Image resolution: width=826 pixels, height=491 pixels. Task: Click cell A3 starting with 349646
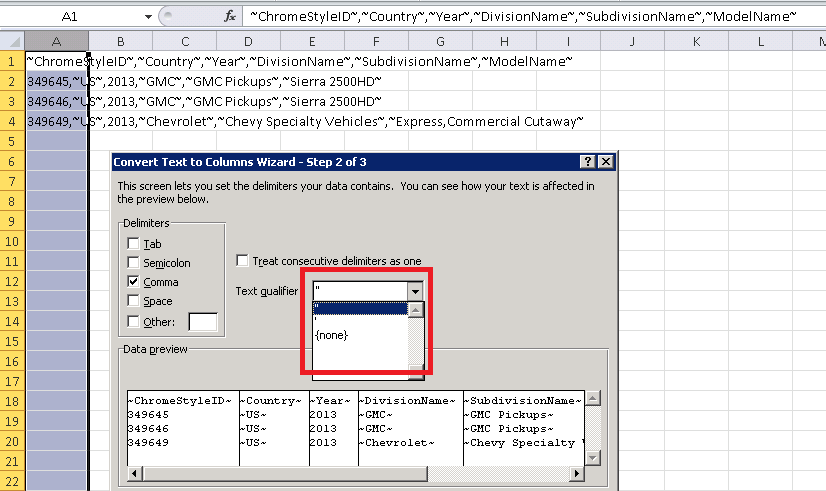(x=56, y=102)
